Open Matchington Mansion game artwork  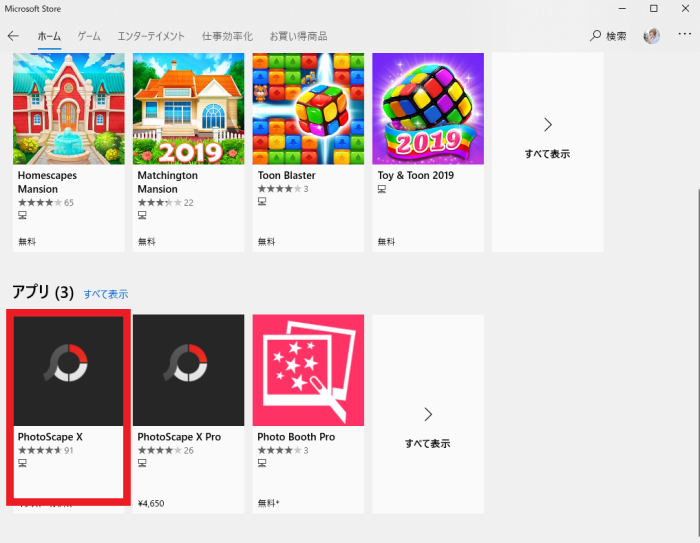click(x=188, y=109)
